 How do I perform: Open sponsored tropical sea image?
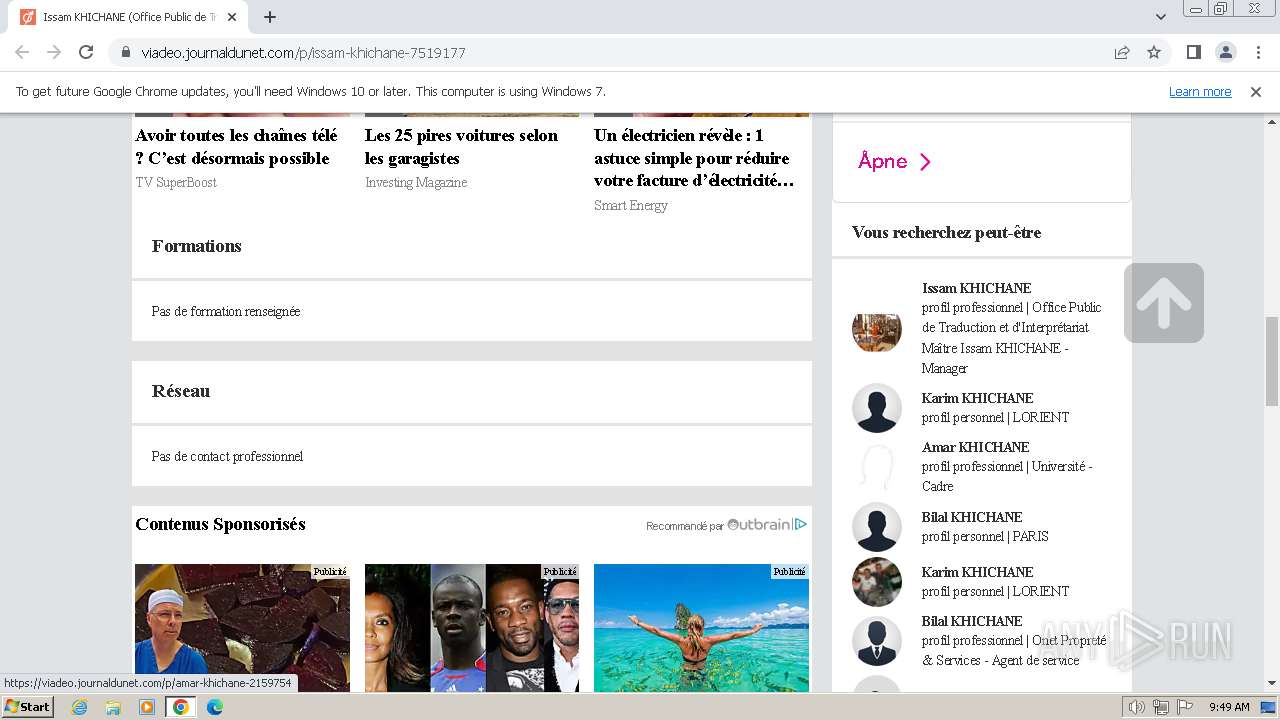coord(701,628)
